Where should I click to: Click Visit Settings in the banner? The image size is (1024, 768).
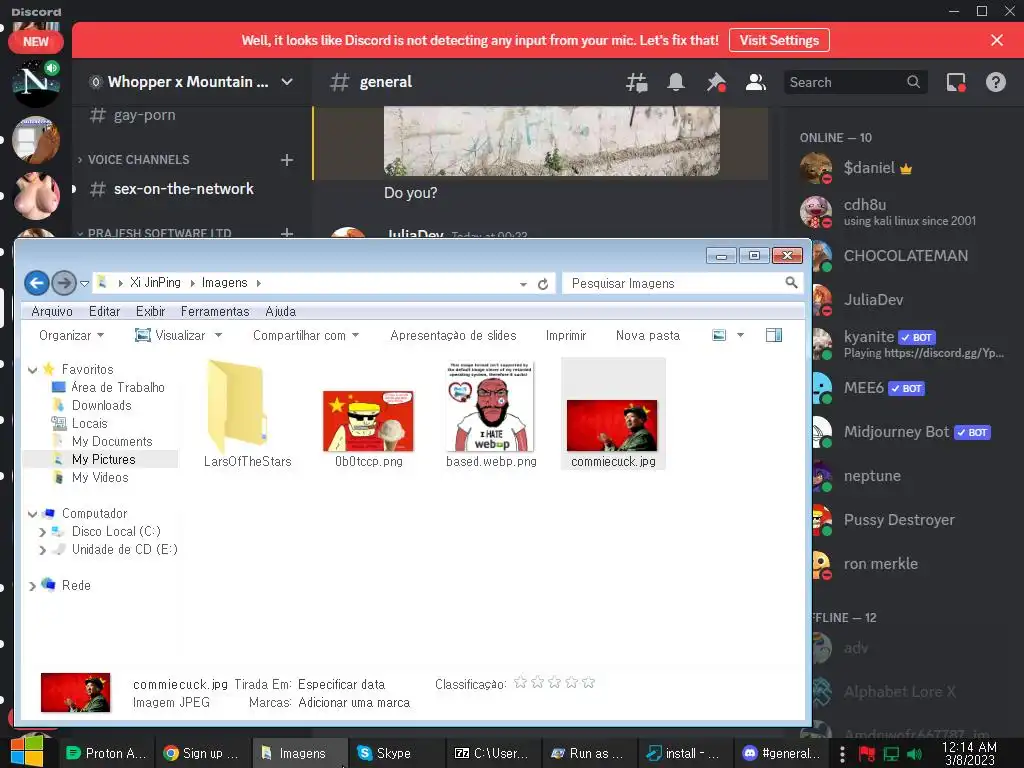(779, 40)
